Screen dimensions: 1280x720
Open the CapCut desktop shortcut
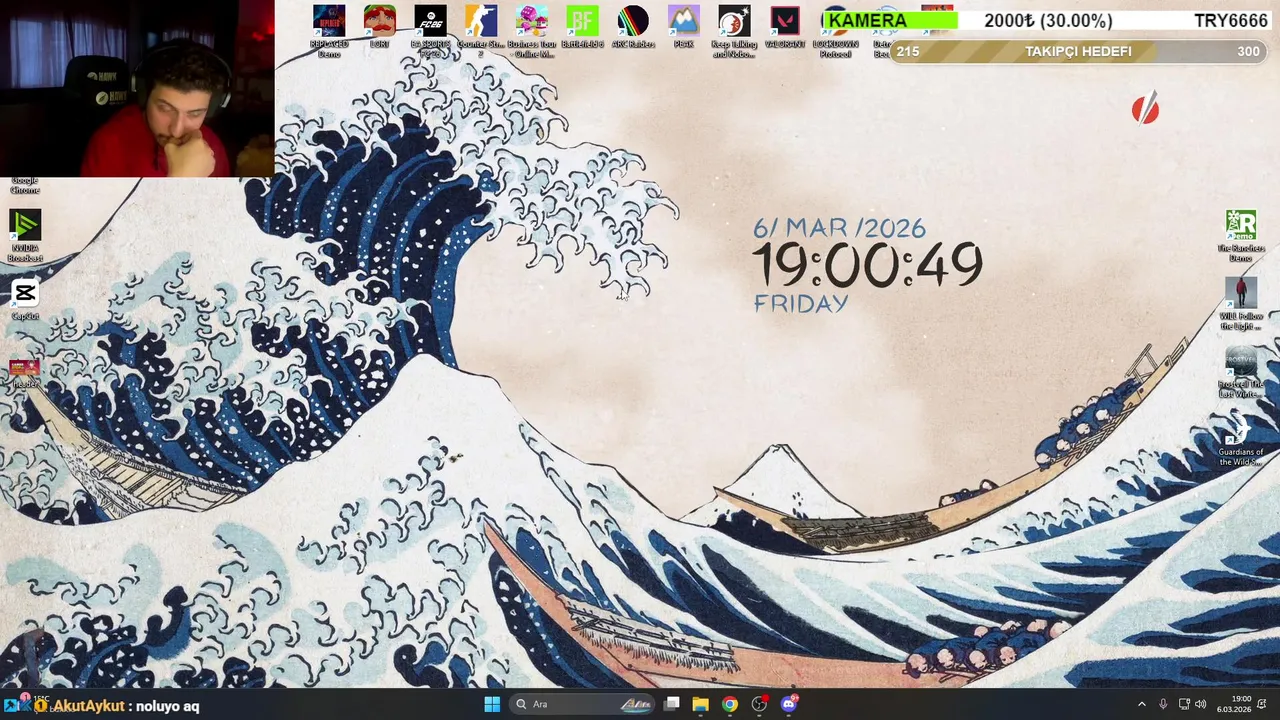[x=25, y=300]
